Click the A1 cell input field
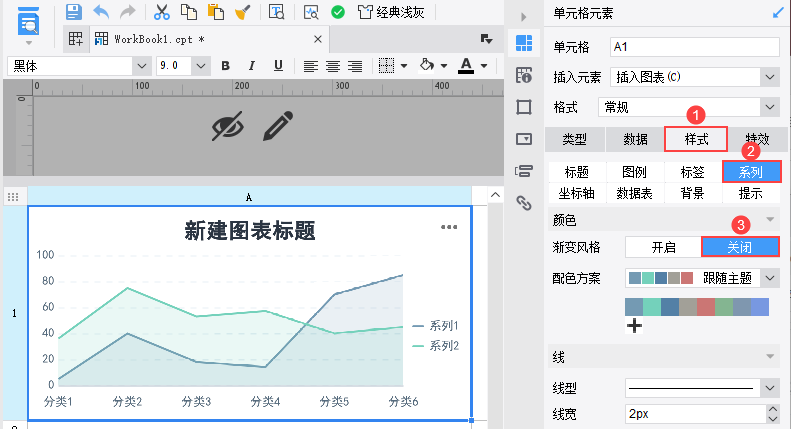The height and width of the screenshot is (429, 791). point(695,47)
